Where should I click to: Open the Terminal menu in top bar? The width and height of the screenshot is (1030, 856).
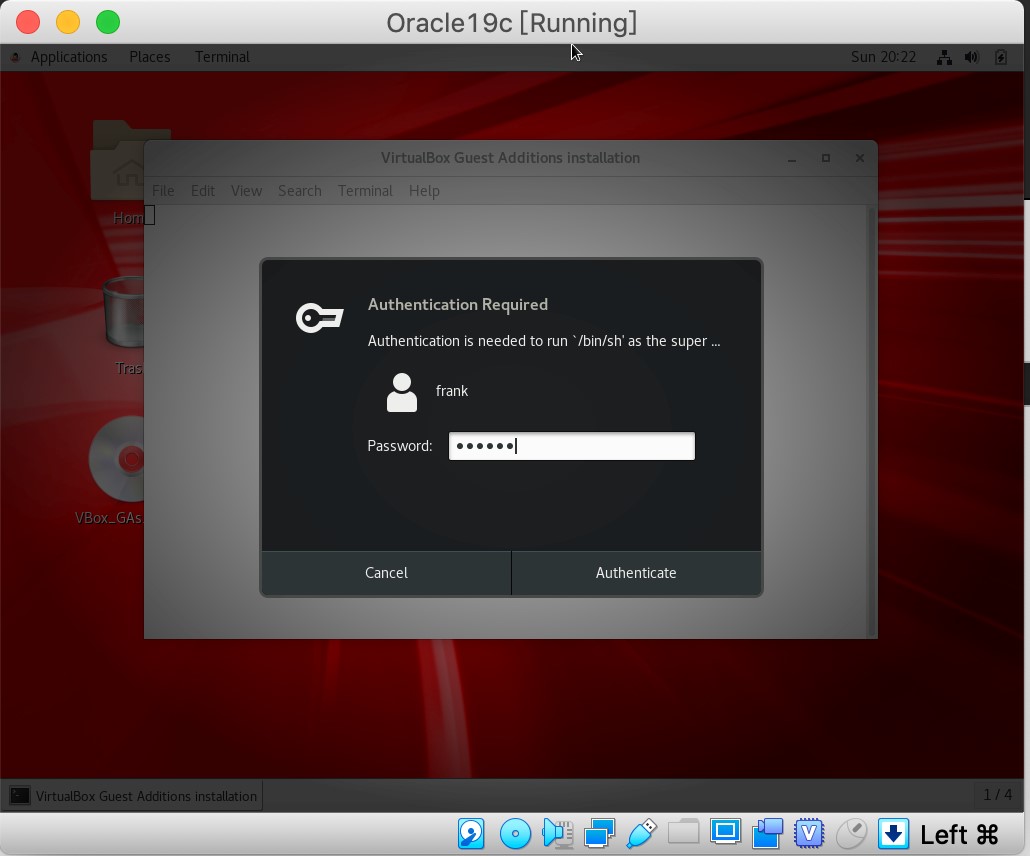pyautogui.click(x=222, y=57)
